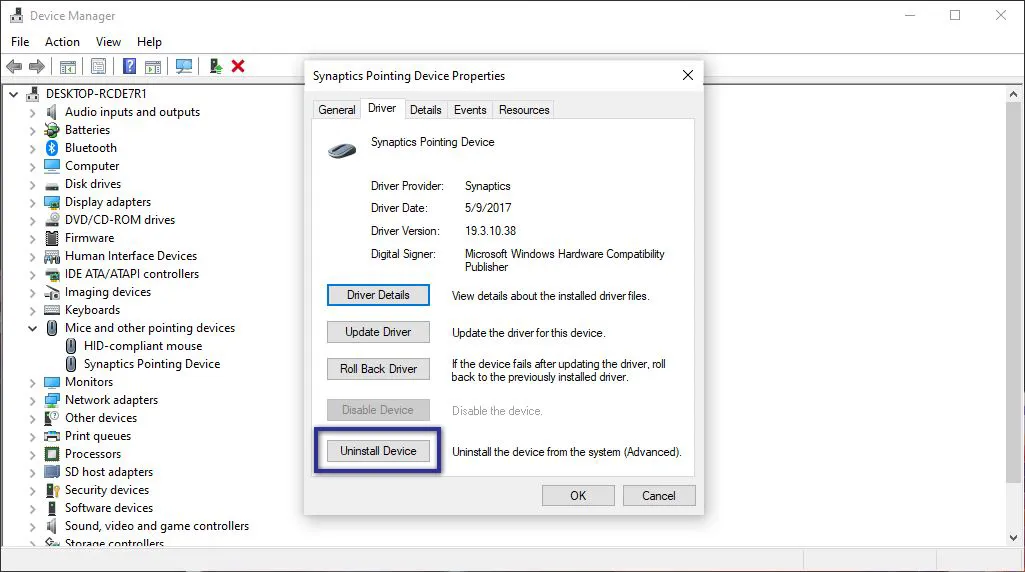1025x572 pixels.
Task: Click the Roll Back Driver button
Action: 378,369
